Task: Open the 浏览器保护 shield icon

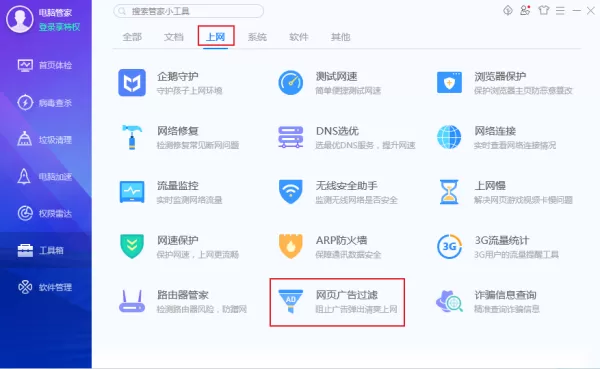Action: click(x=449, y=82)
